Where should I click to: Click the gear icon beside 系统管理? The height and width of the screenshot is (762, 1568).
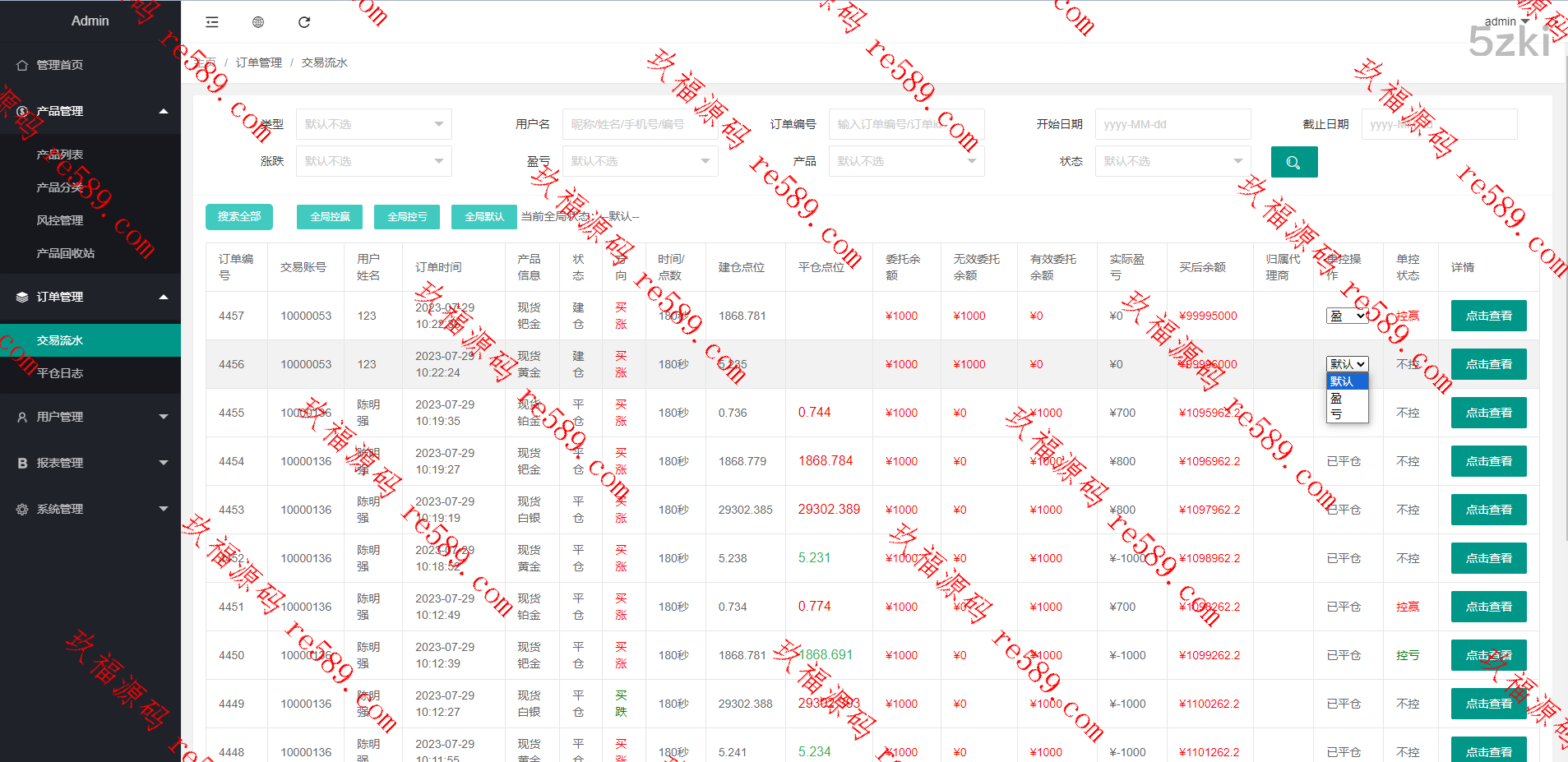(x=22, y=509)
